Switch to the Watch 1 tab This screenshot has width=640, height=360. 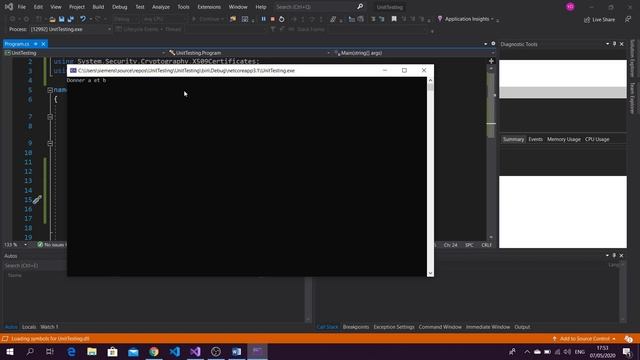pos(49,327)
